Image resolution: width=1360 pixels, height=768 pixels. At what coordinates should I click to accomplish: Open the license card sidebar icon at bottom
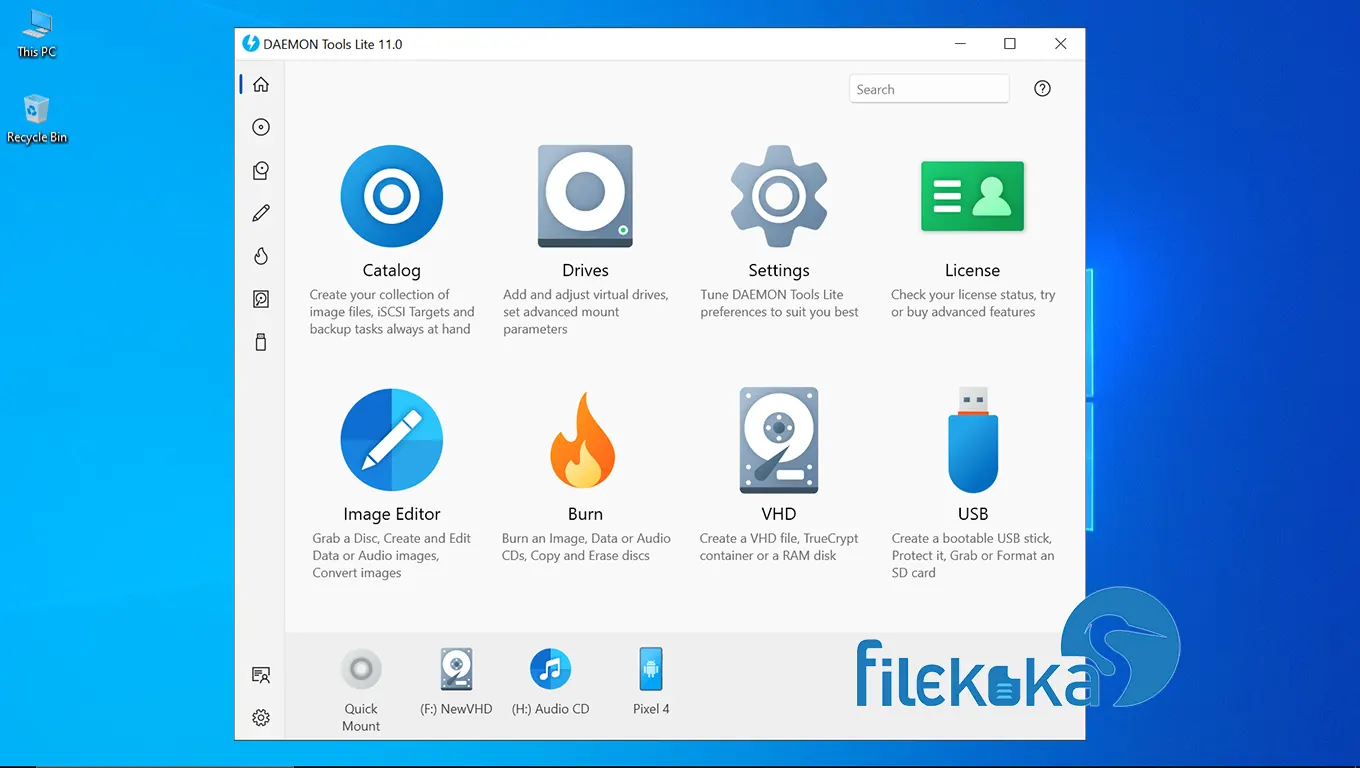coord(261,675)
